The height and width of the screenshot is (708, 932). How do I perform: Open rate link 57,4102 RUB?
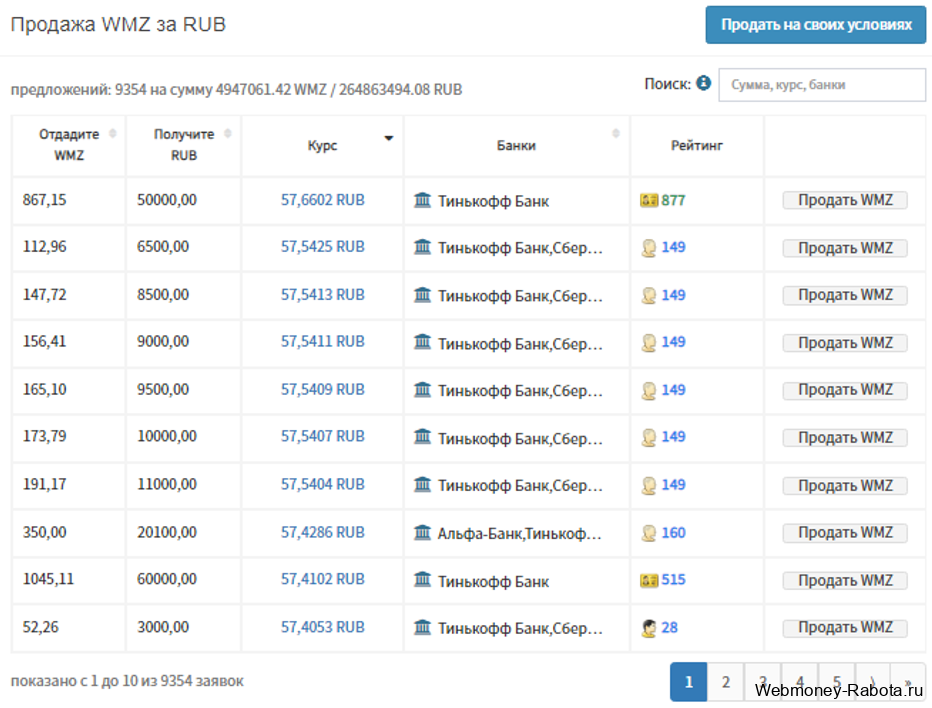[323, 579]
